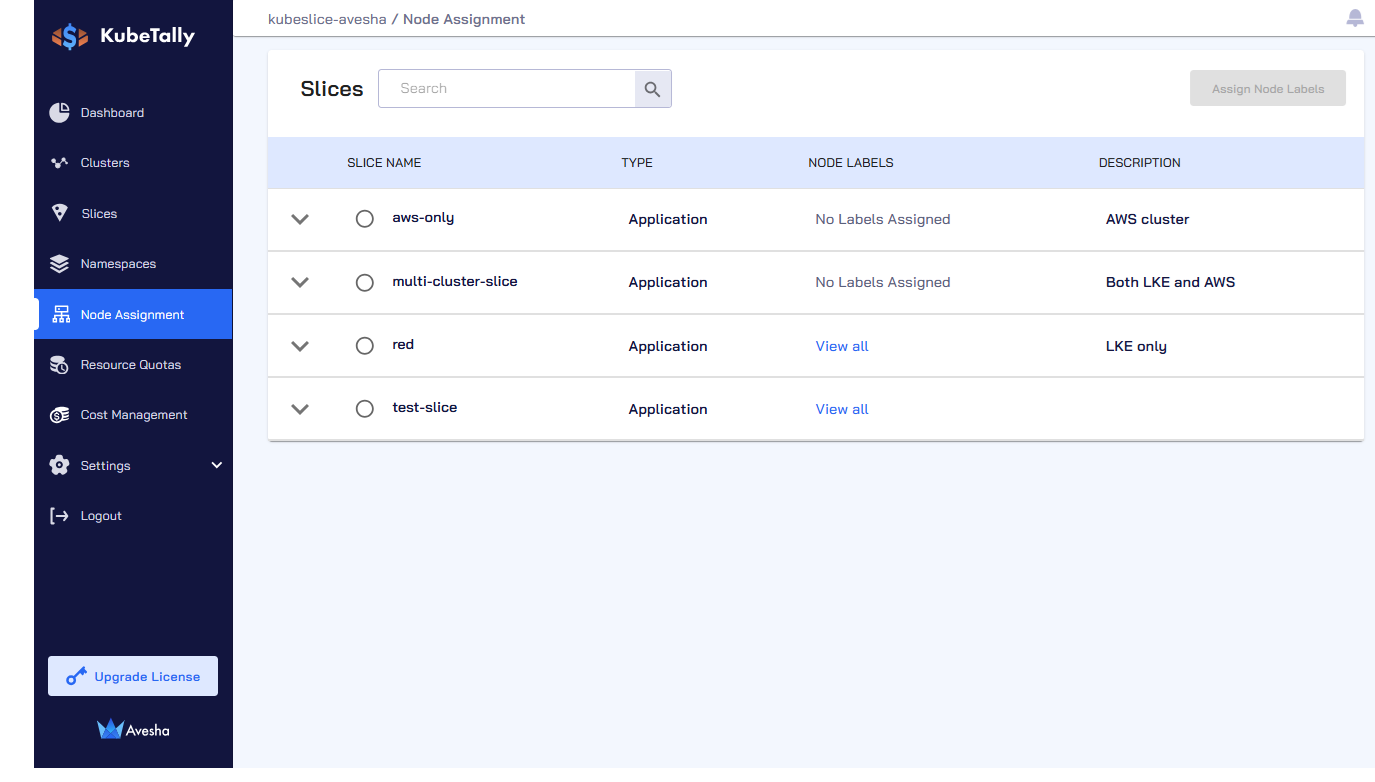This screenshot has width=1375, height=782.
Task: Expand the red slice row chevron
Action: [x=300, y=346]
